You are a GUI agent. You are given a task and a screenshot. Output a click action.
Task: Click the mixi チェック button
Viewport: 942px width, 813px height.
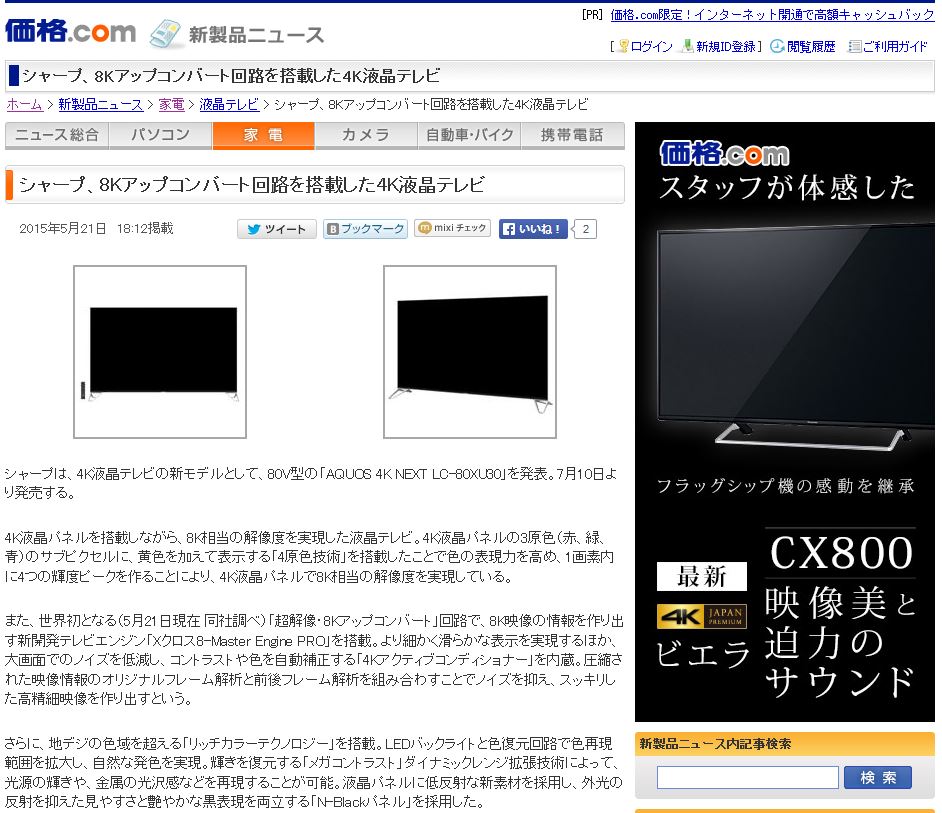pyautogui.click(x=452, y=228)
